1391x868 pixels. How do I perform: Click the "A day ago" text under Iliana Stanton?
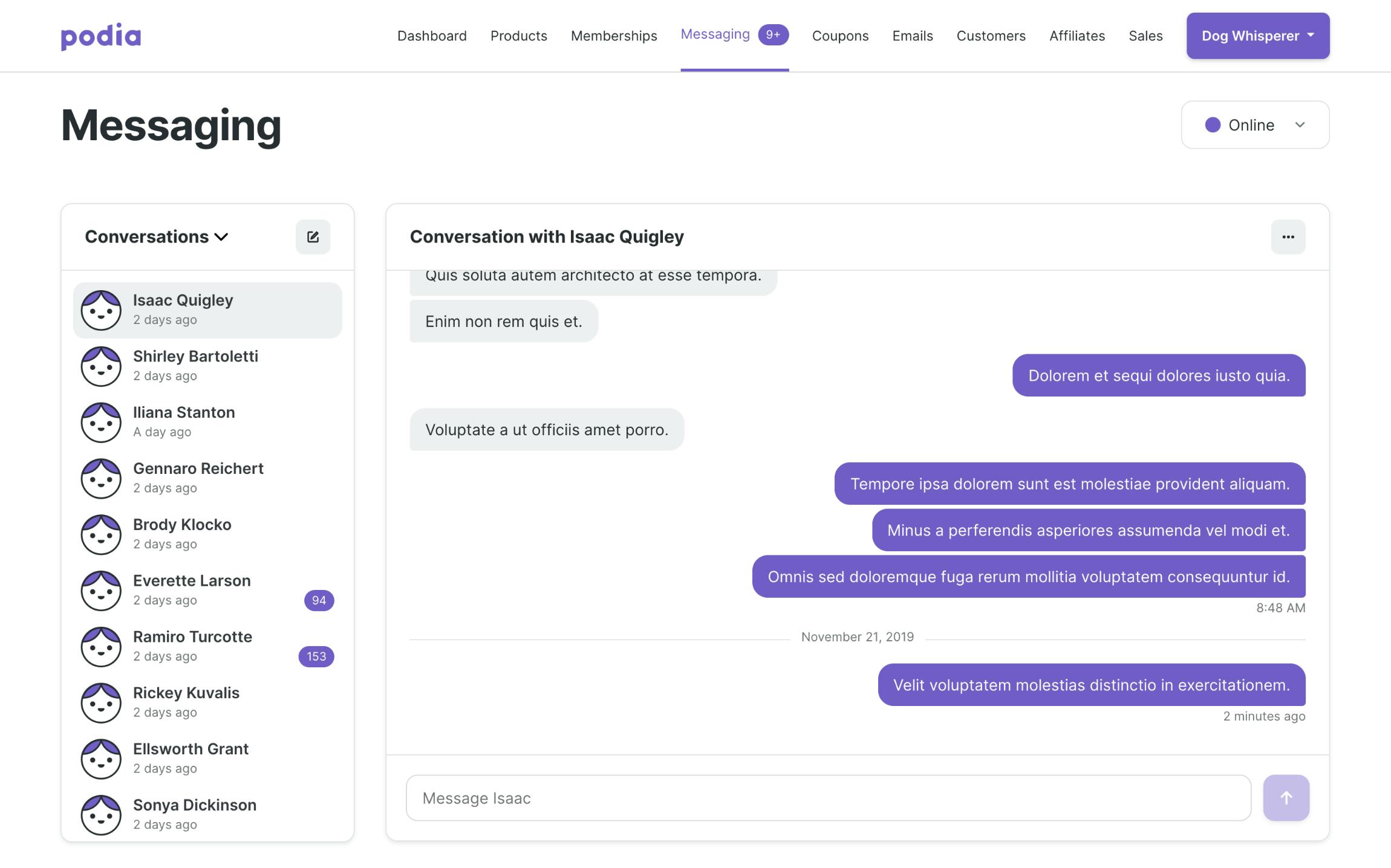(x=162, y=432)
